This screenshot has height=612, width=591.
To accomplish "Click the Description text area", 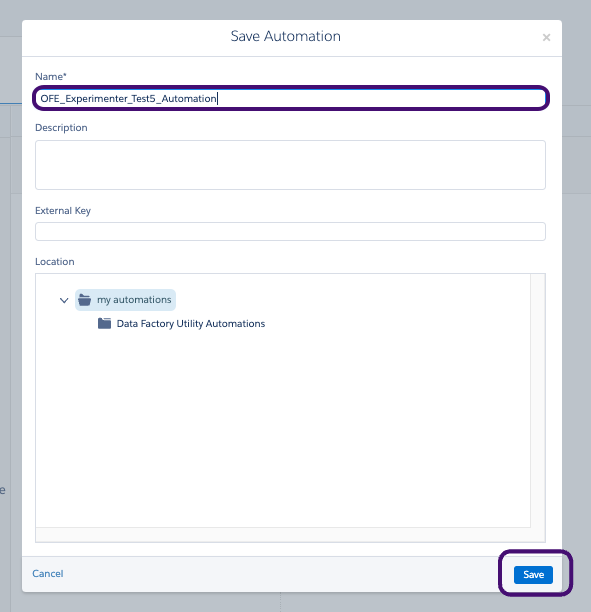I will click(290, 165).
